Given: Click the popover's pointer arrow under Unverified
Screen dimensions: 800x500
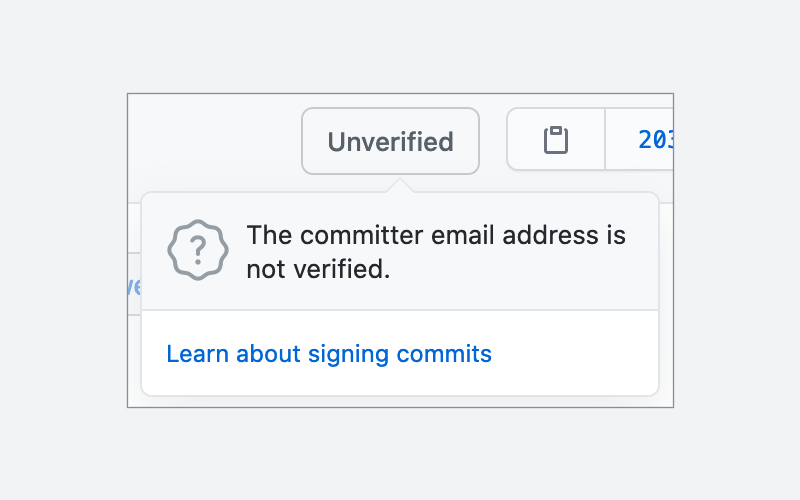Looking at the screenshot, I should point(400,186).
